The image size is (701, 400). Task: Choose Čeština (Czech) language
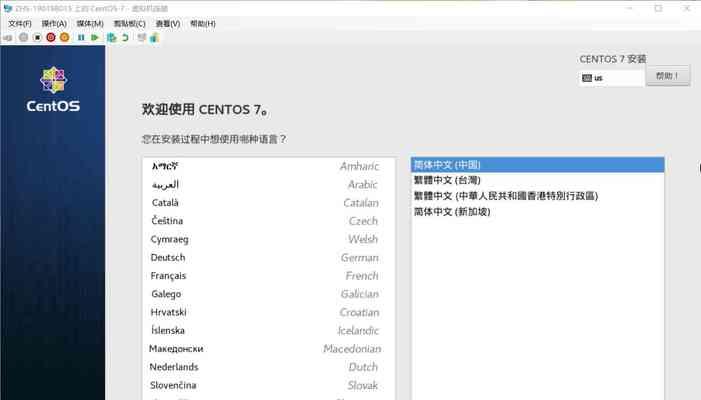(x=269, y=221)
